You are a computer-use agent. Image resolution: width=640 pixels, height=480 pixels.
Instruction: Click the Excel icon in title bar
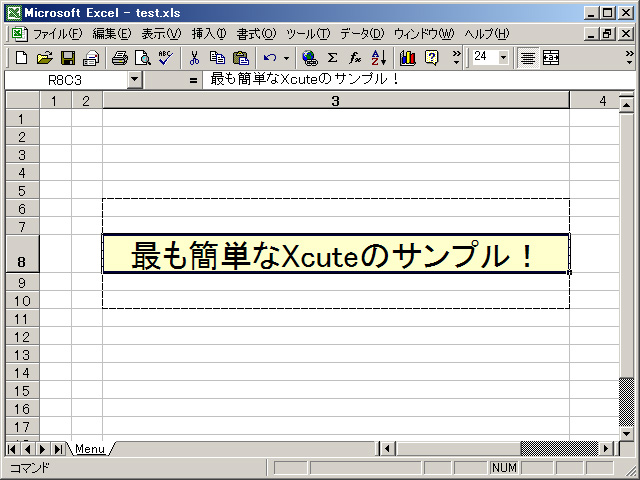point(13,13)
